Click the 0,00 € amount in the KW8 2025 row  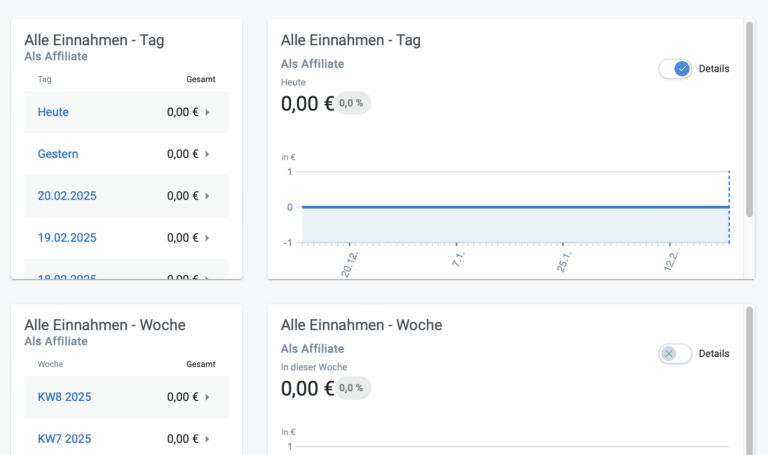point(183,397)
